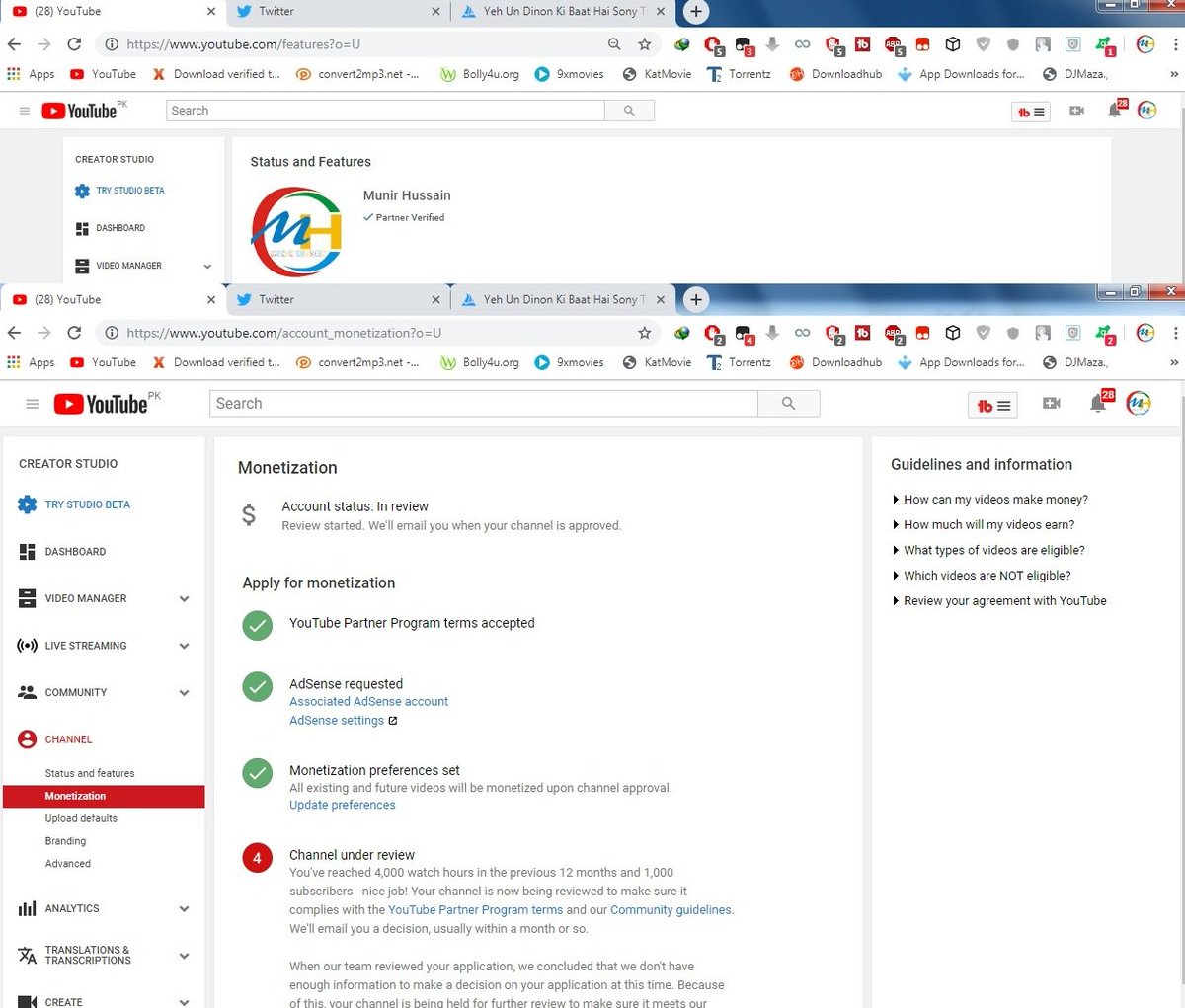Open YouTube Partner Program terms link
Image resolution: width=1185 pixels, height=1008 pixels.
point(475,910)
